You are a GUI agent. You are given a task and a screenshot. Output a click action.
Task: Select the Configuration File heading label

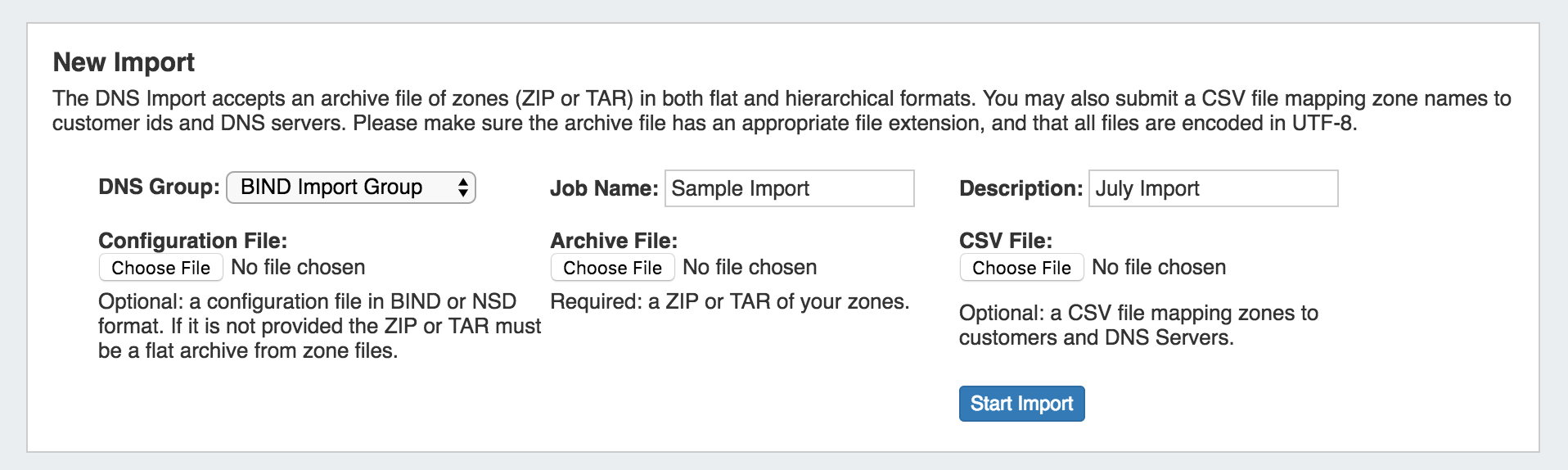click(193, 241)
